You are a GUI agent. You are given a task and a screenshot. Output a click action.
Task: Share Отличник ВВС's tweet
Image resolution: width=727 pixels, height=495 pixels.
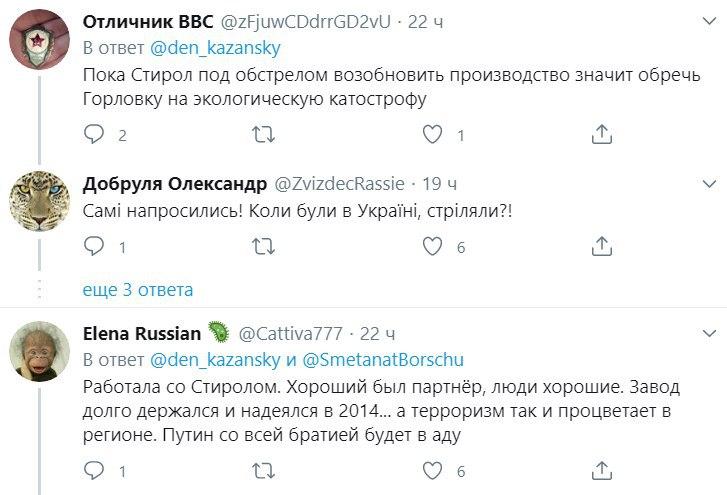tap(602, 134)
